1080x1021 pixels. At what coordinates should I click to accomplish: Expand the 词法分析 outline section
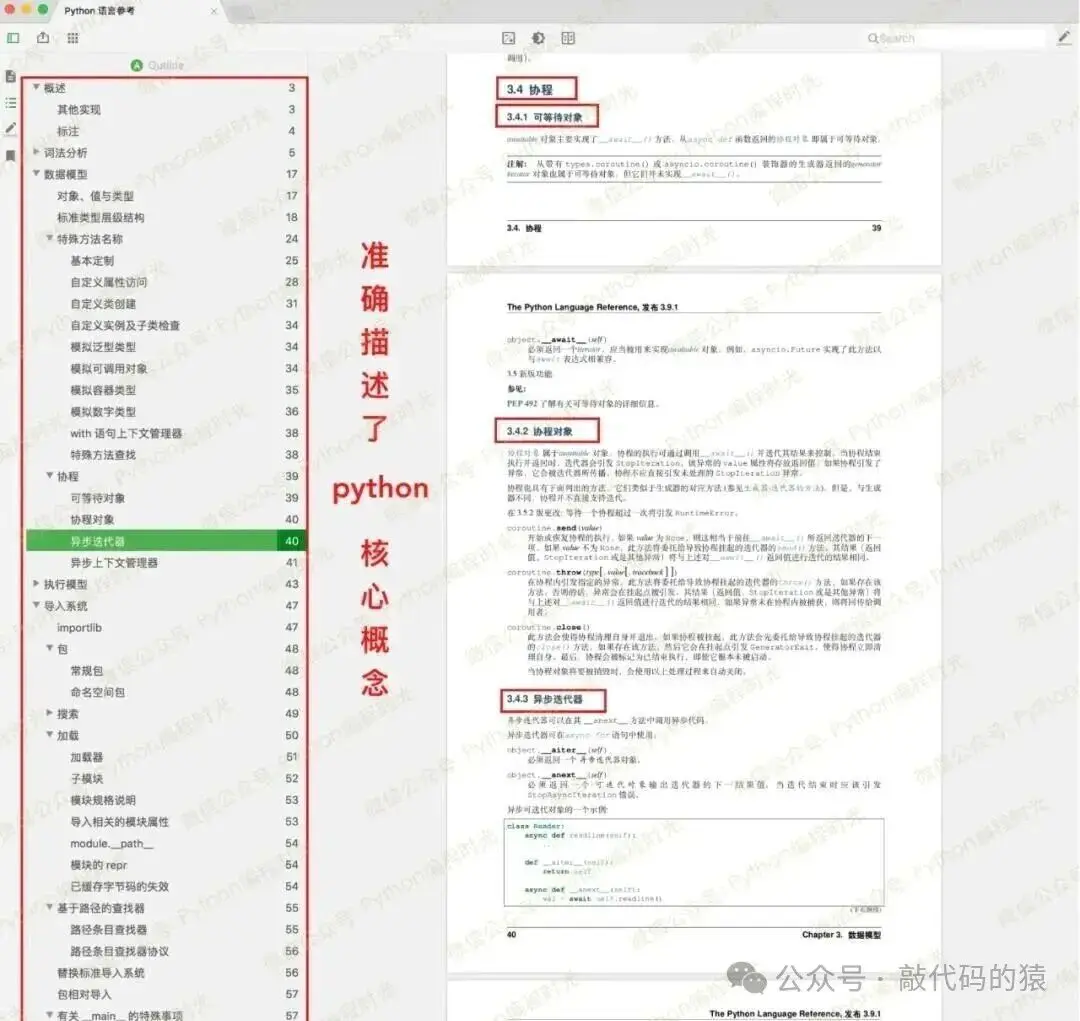tap(36, 152)
